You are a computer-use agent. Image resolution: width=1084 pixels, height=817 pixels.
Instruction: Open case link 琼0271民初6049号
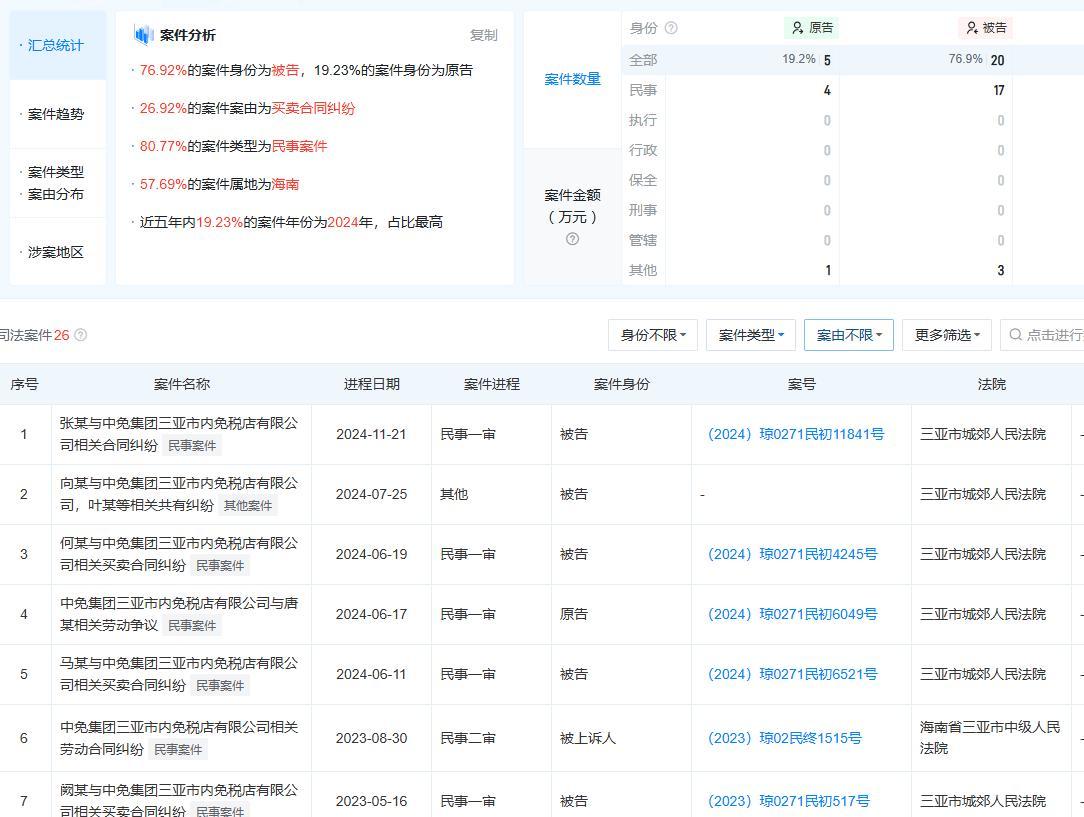(x=792, y=614)
